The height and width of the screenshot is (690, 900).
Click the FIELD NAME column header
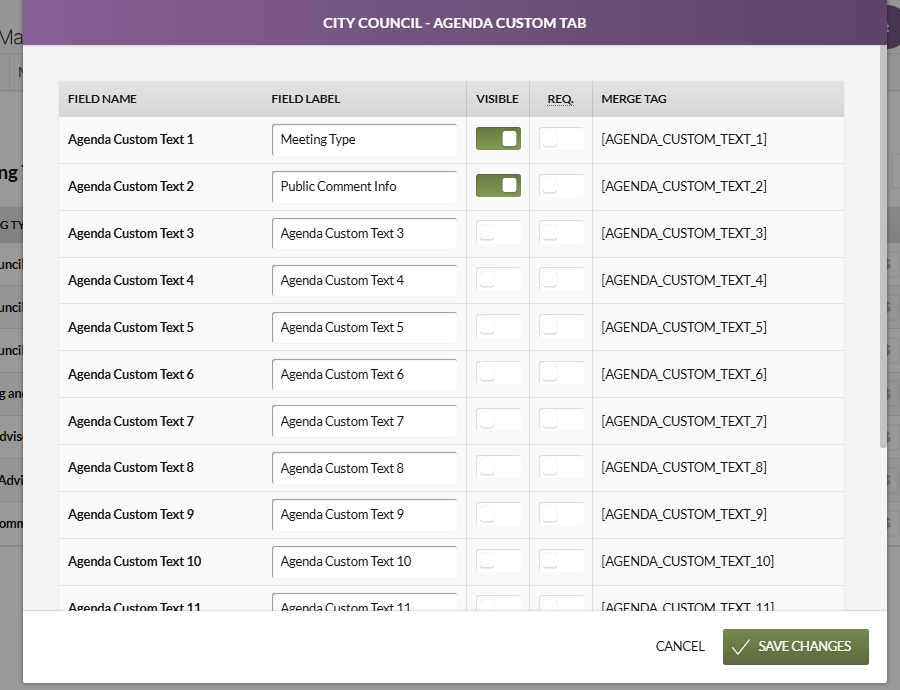pos(102,99)
